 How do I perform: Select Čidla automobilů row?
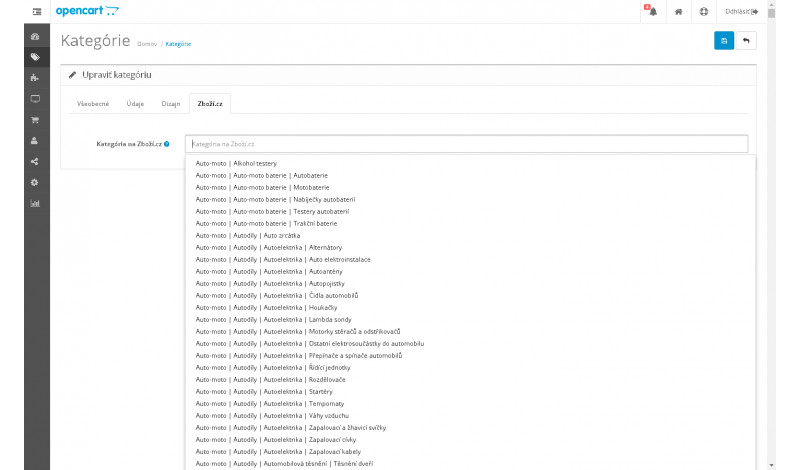(x=470, y=295)
